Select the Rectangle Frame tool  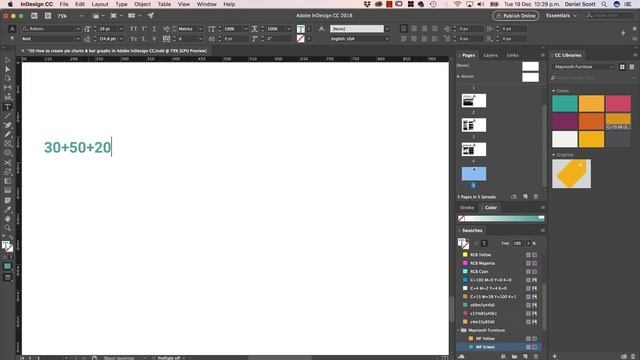point(7,144)
